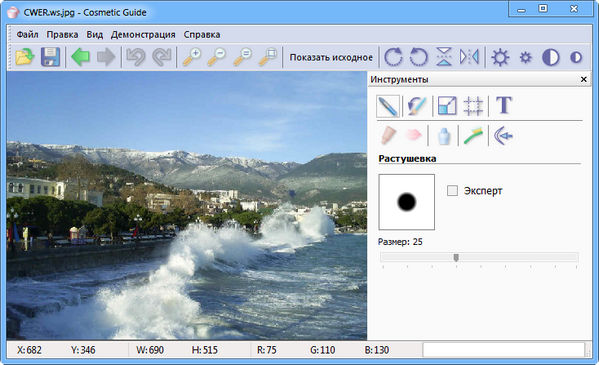The width and height of the screenshot is (599, 365).
Task: Click the green back arrow button
Action: tap(80, 57)
